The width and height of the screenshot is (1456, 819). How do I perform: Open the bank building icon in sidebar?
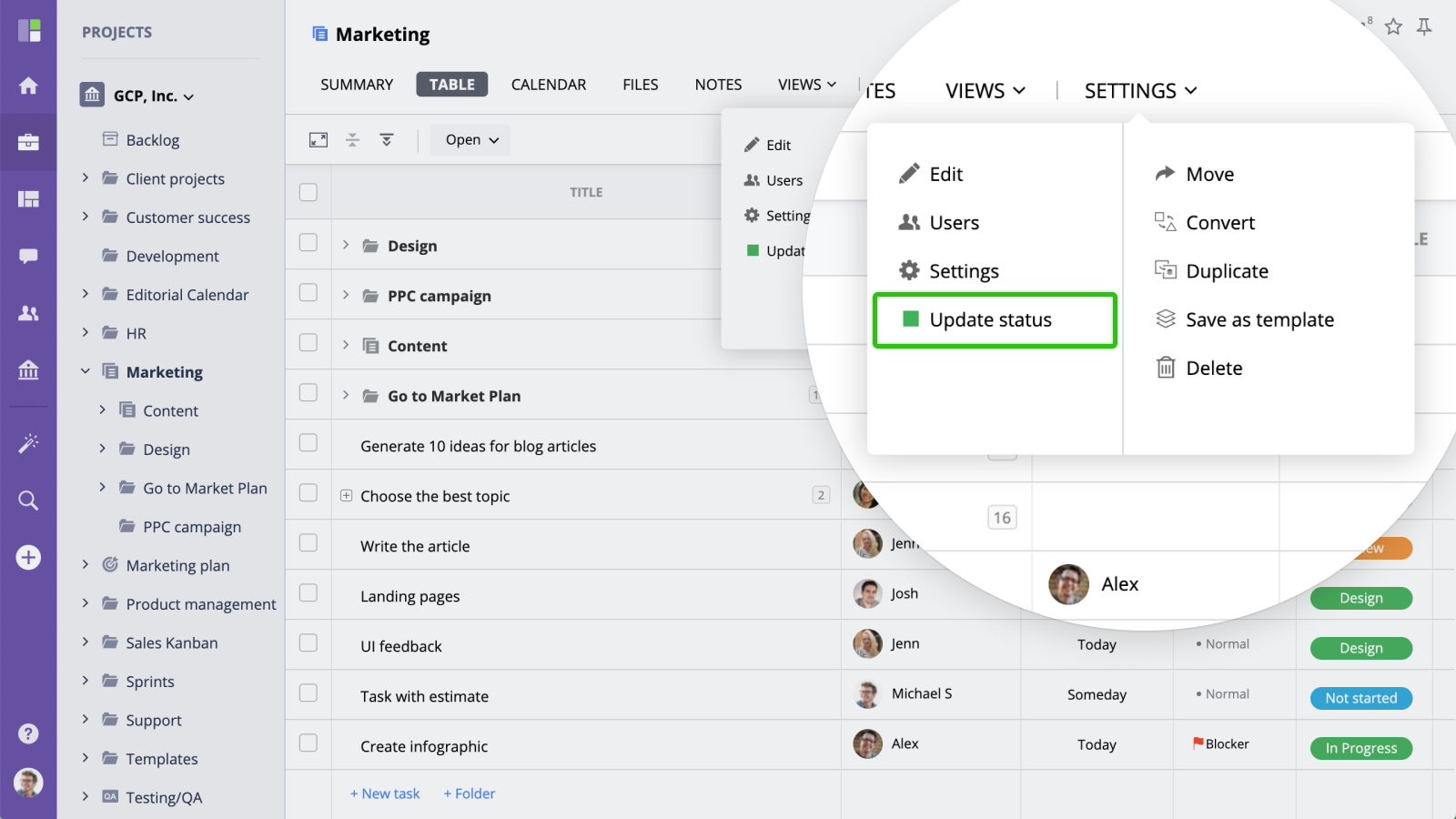[28, 369]
